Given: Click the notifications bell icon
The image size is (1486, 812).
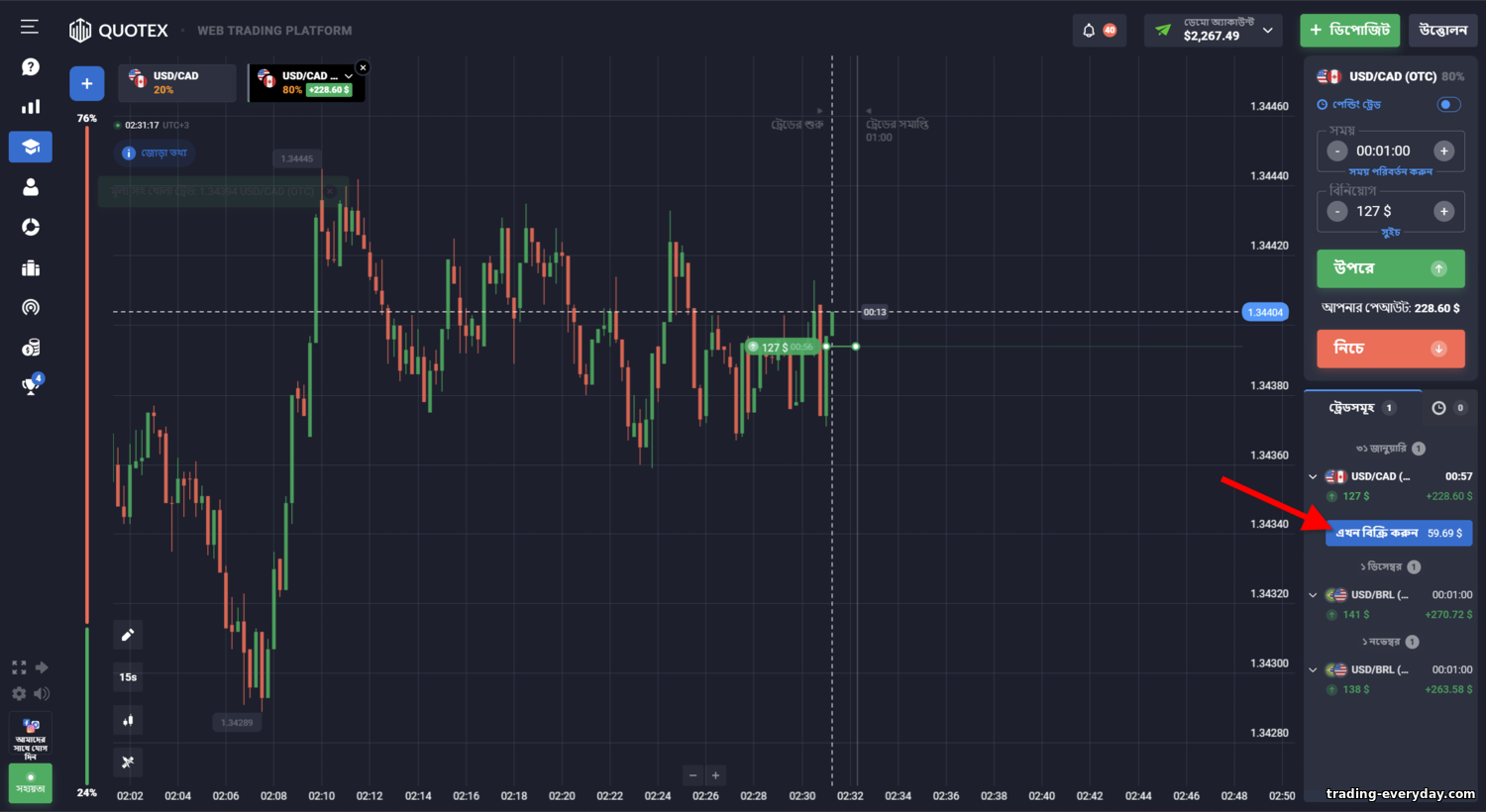Looking at the screenshot, I should [x=1089, y=30].
